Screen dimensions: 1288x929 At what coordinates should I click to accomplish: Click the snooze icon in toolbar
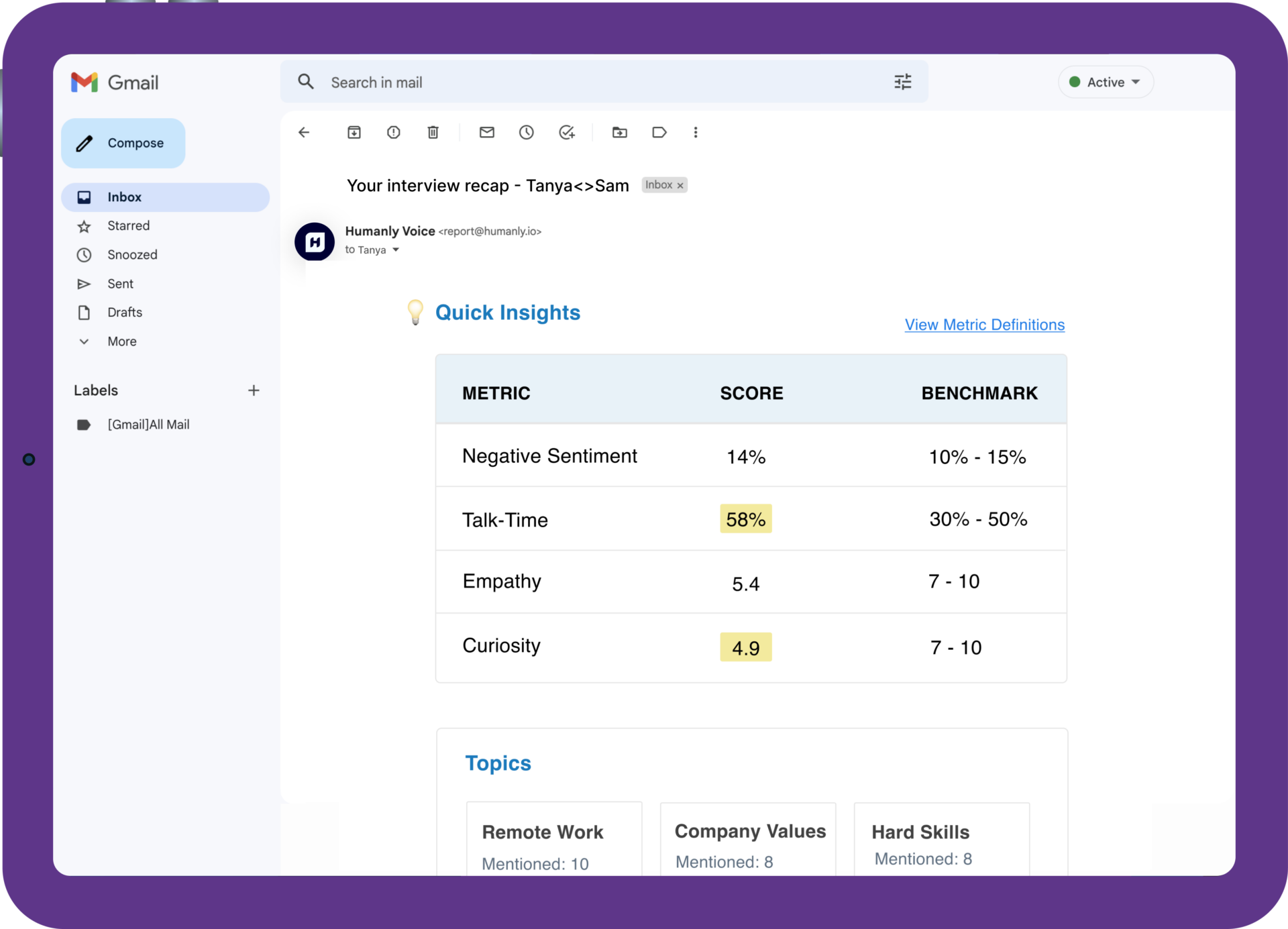(x=527, y=131)
